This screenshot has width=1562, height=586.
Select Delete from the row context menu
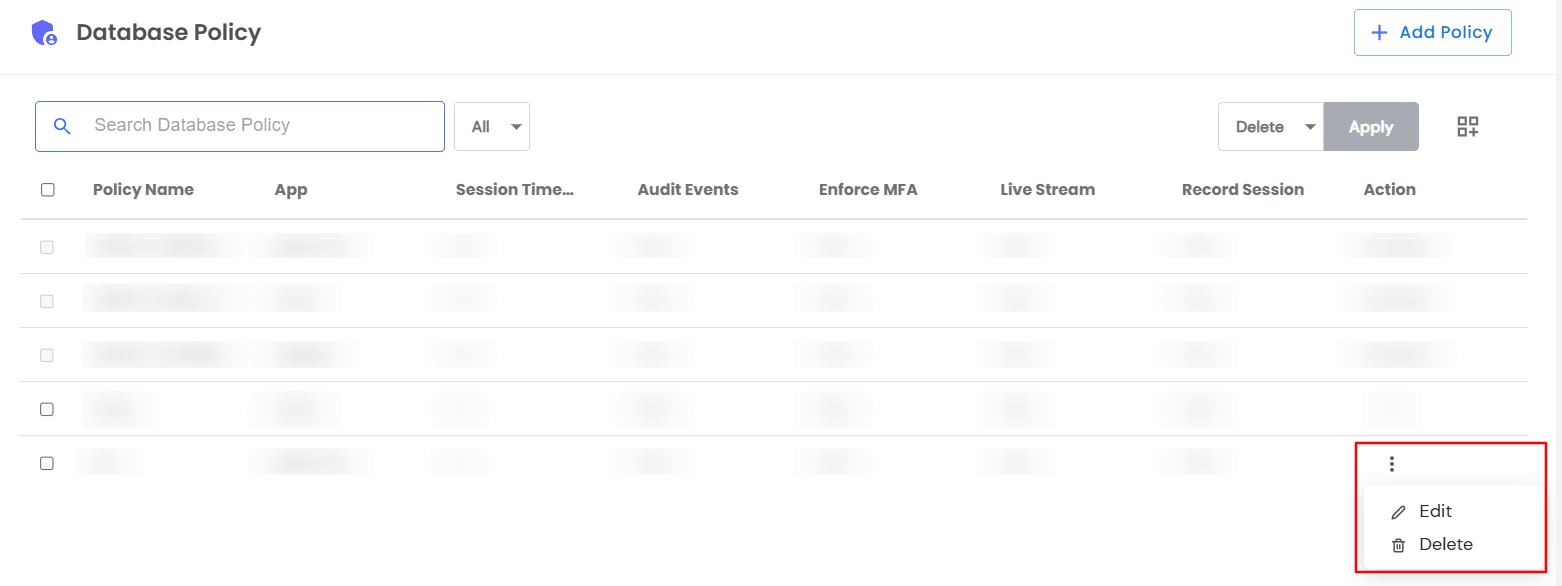(1446, 545)
